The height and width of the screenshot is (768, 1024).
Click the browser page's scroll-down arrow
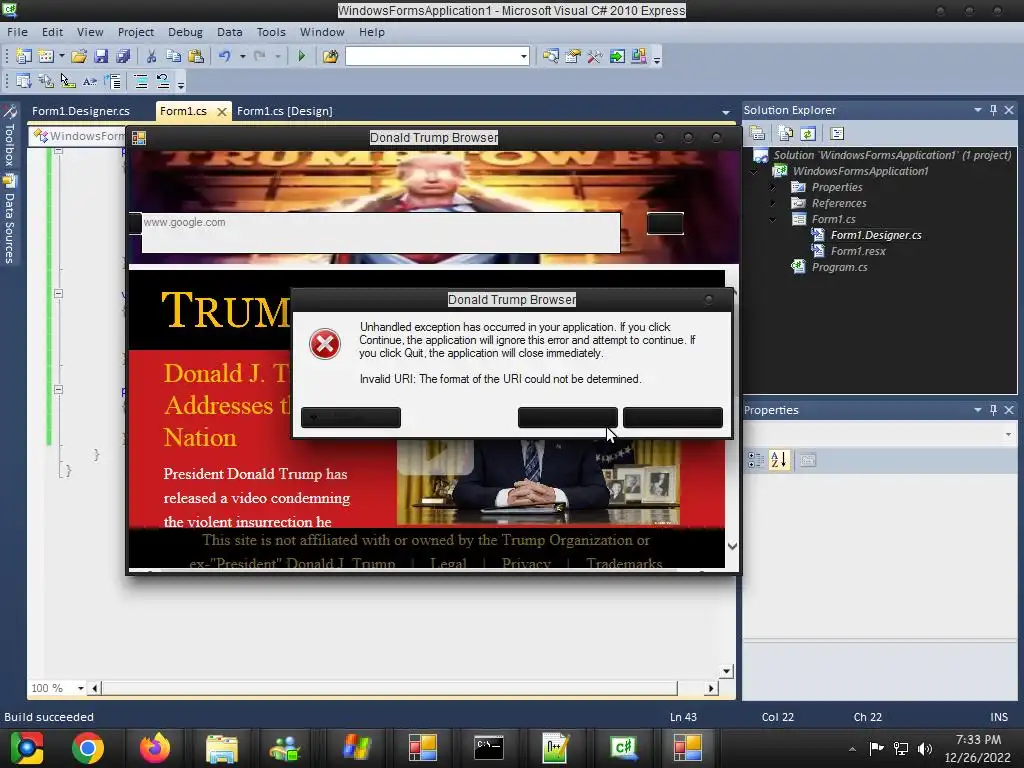(x=732, y=546)
